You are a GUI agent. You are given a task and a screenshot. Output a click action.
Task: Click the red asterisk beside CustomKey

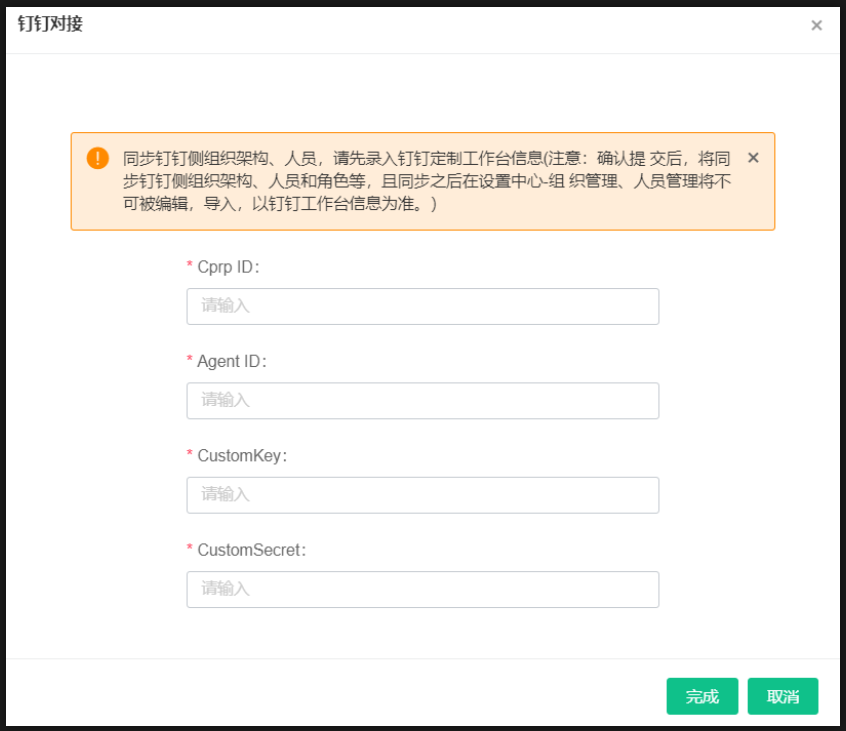click(x=189, y=454)
